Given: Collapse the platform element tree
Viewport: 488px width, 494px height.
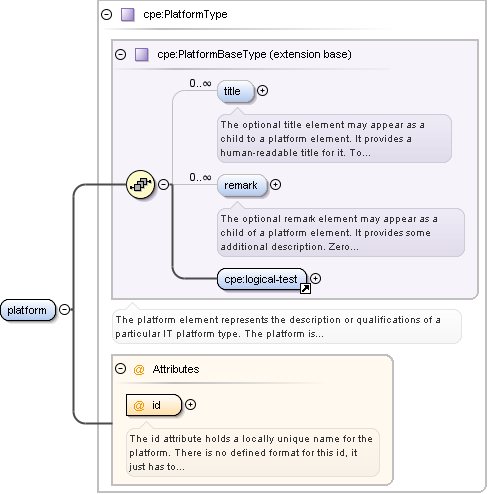Looking at the screenshot, I should click(65, 310).
